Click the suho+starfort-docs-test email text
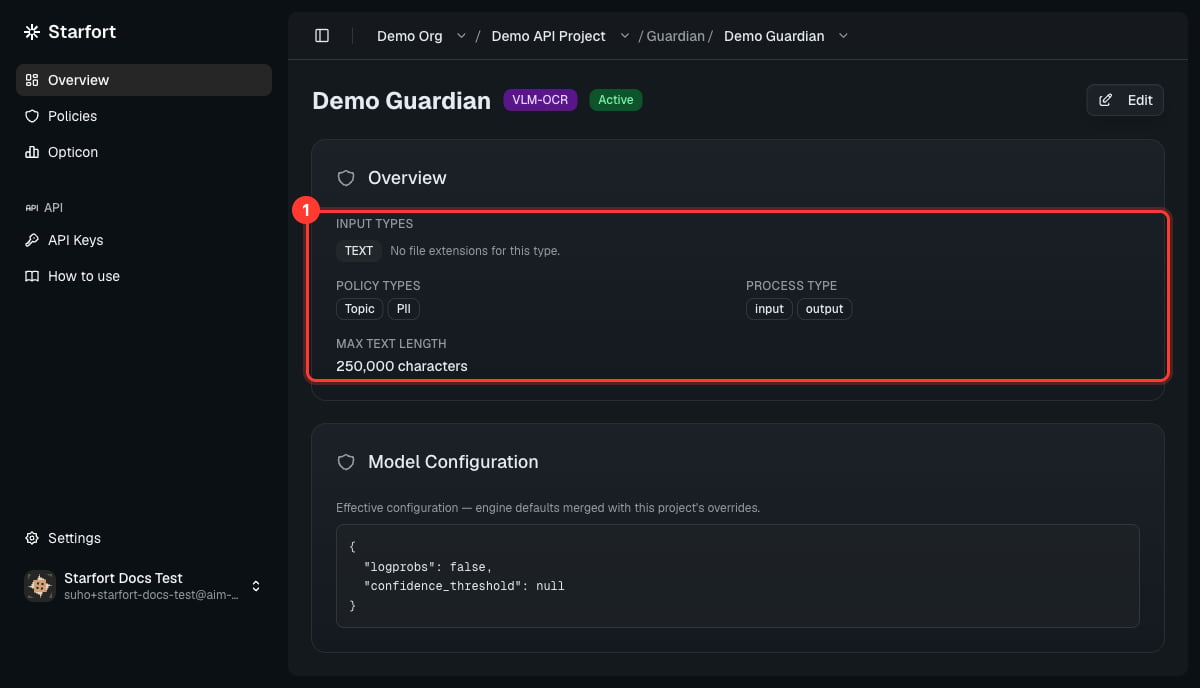 151,595
